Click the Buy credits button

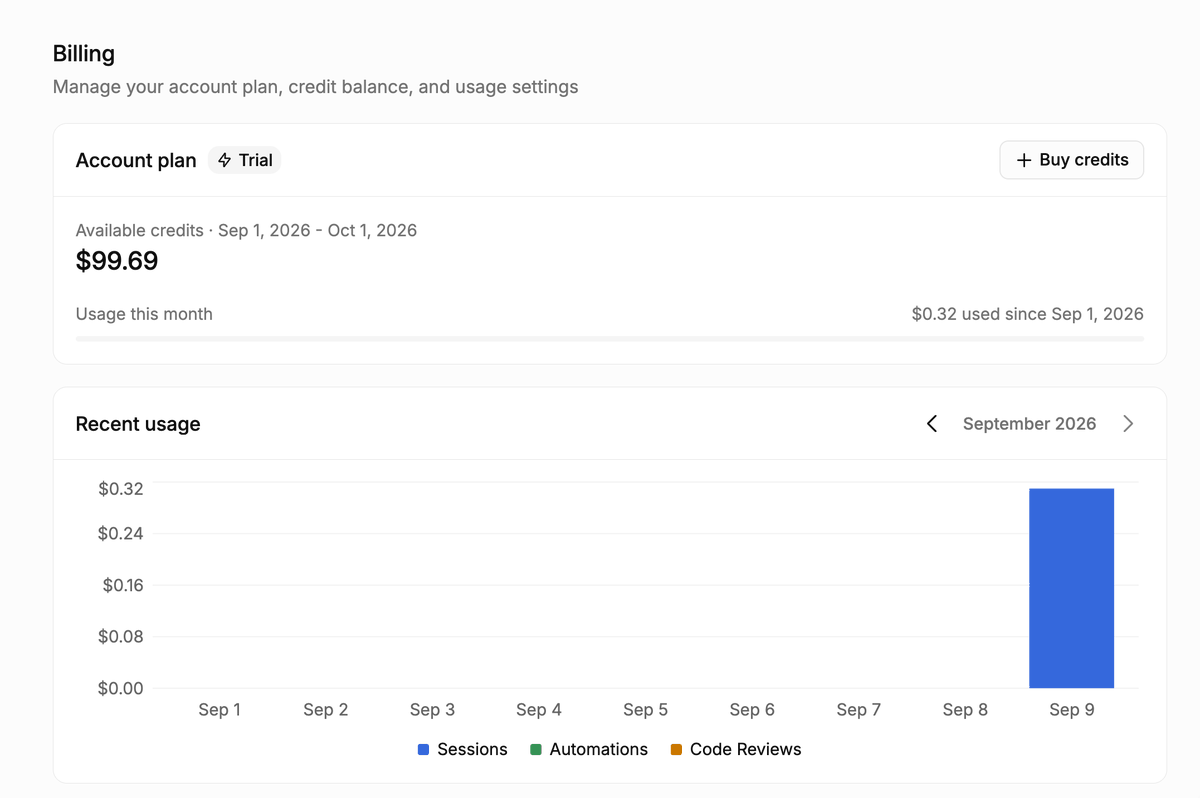click(1071, 160)
